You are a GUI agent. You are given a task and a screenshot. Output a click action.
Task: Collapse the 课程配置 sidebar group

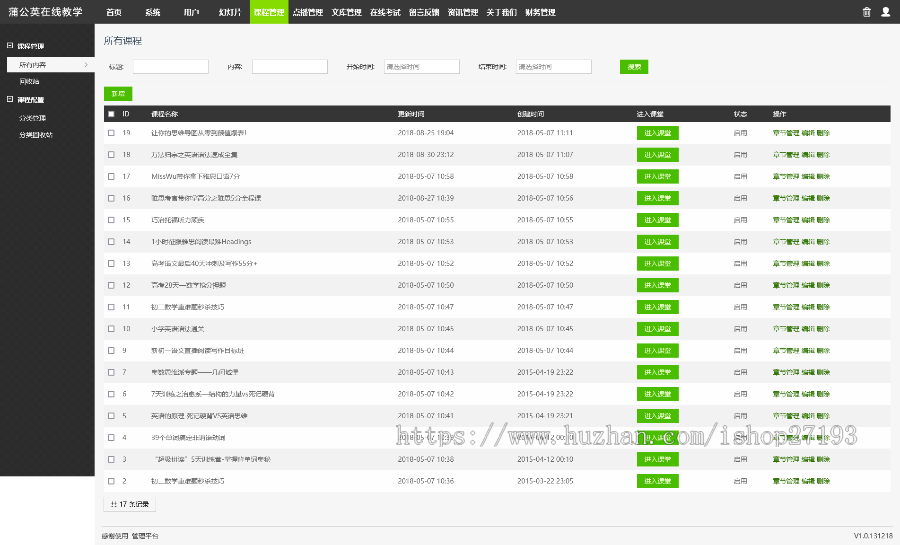point(10,99)
